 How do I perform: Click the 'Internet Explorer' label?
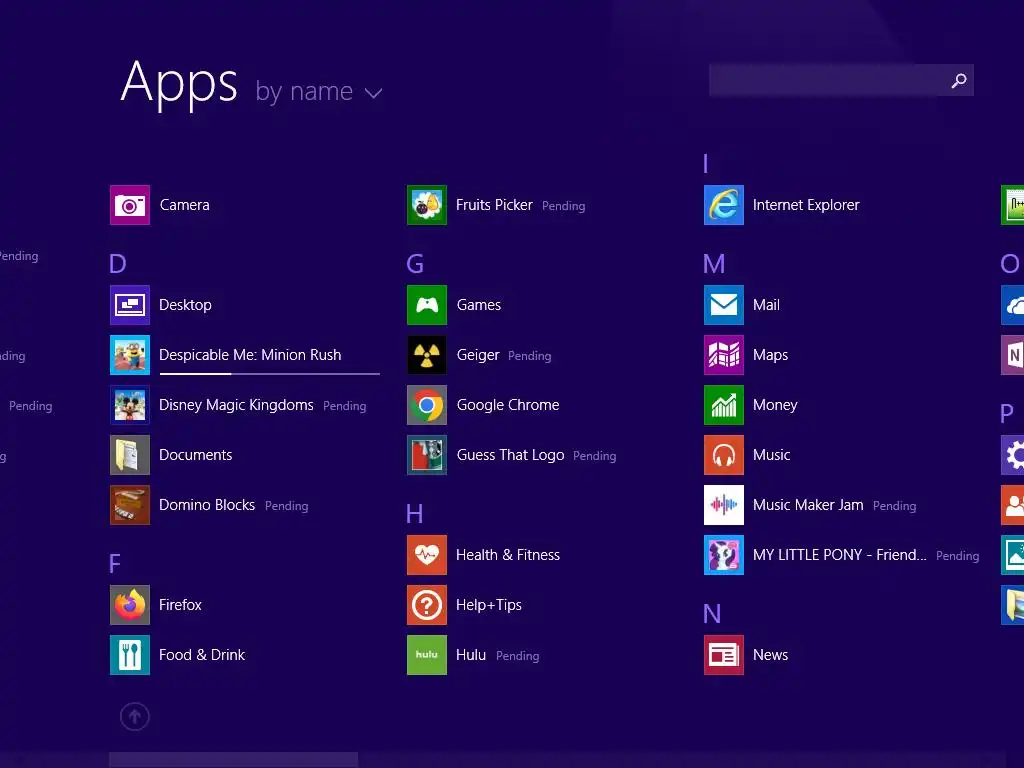tap(806, 205)
